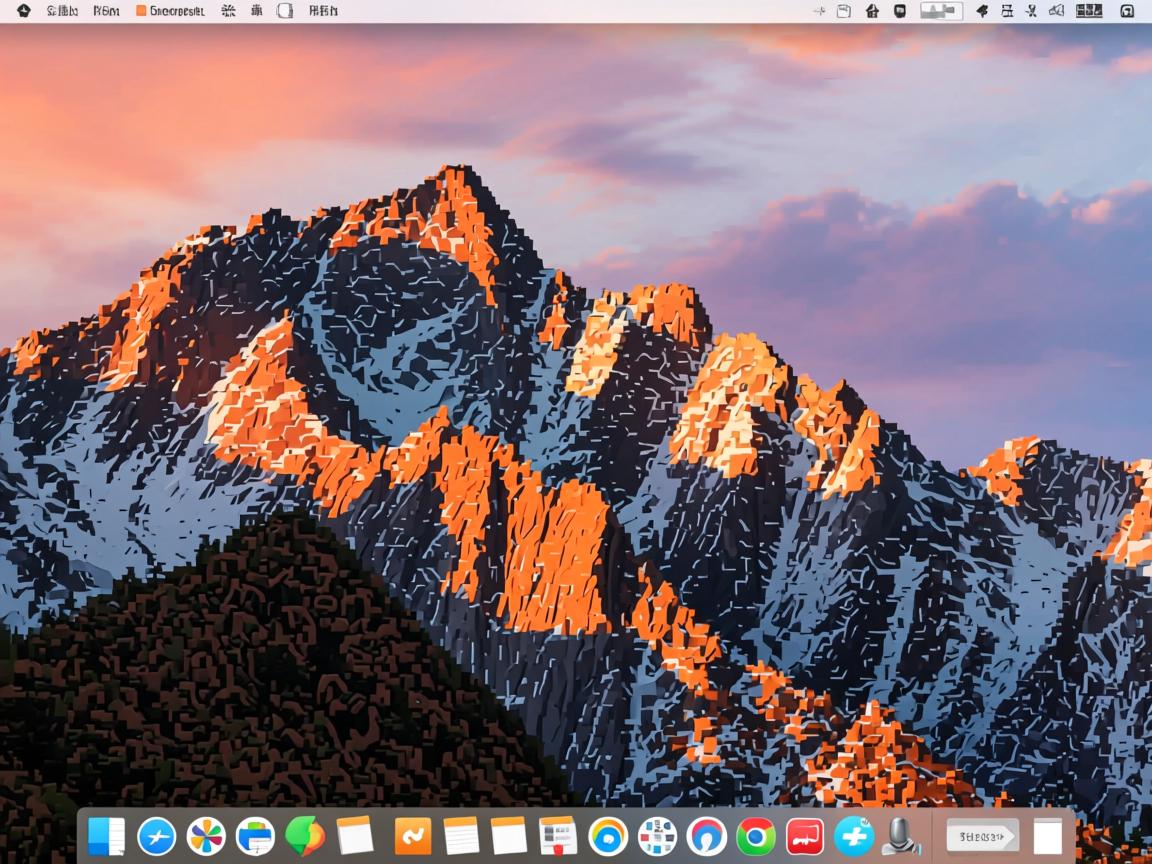Click the blue circle plus-sign app

click(854, 836)
